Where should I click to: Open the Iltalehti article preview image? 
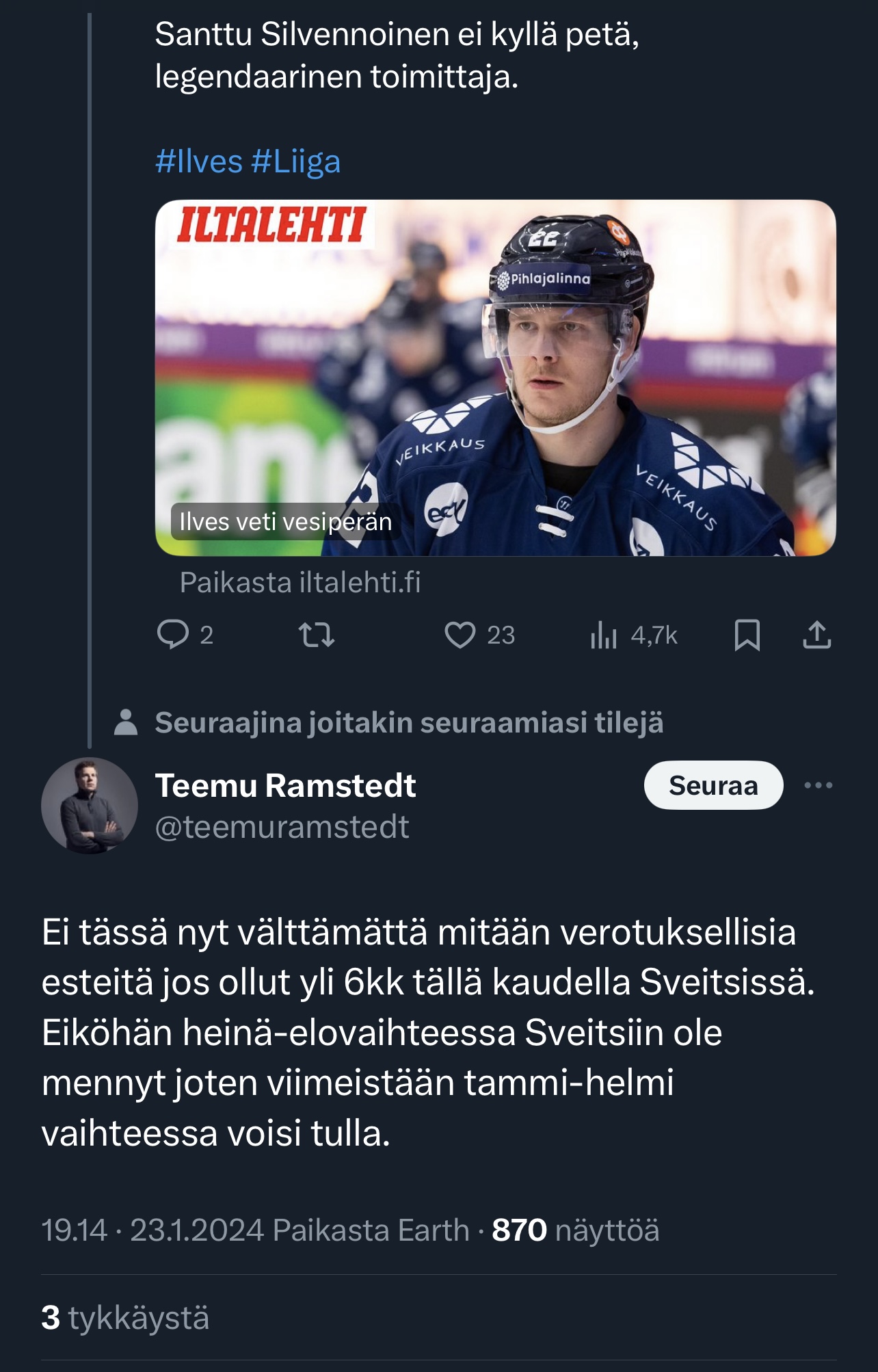495,378
